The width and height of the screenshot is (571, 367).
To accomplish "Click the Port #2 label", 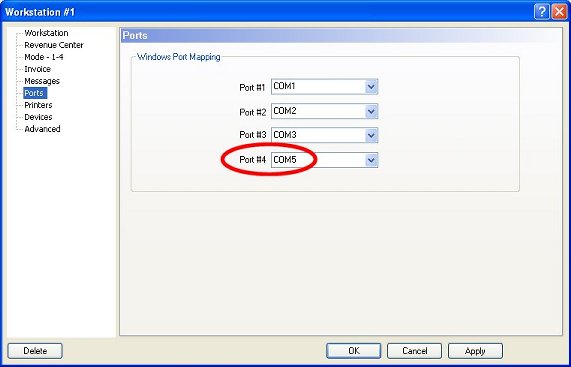I will point(252,112).
